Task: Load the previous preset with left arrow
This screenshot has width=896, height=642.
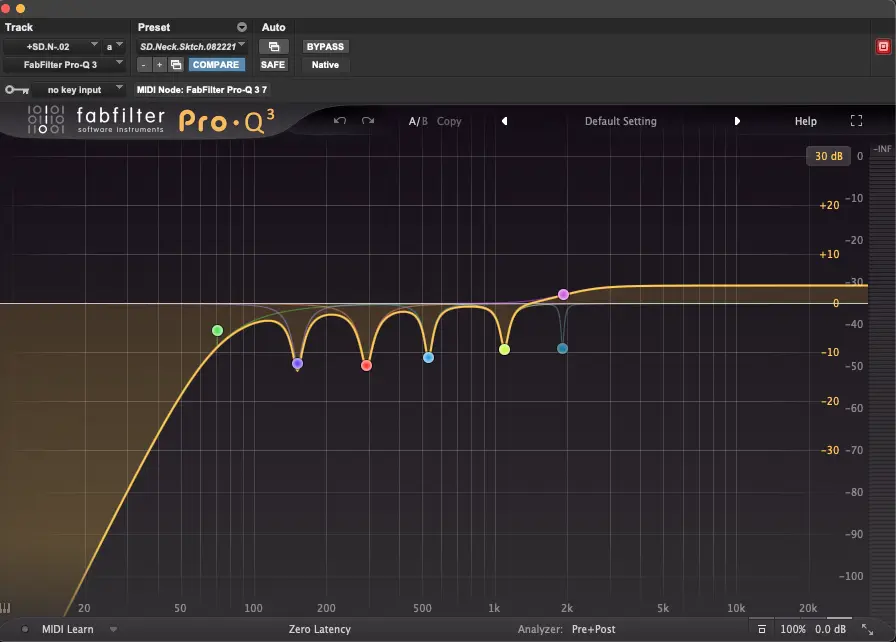Action: pos(504,121)
